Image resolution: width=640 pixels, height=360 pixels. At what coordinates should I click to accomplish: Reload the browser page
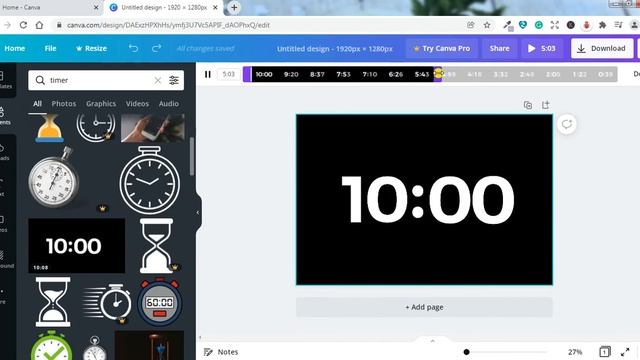23,25
